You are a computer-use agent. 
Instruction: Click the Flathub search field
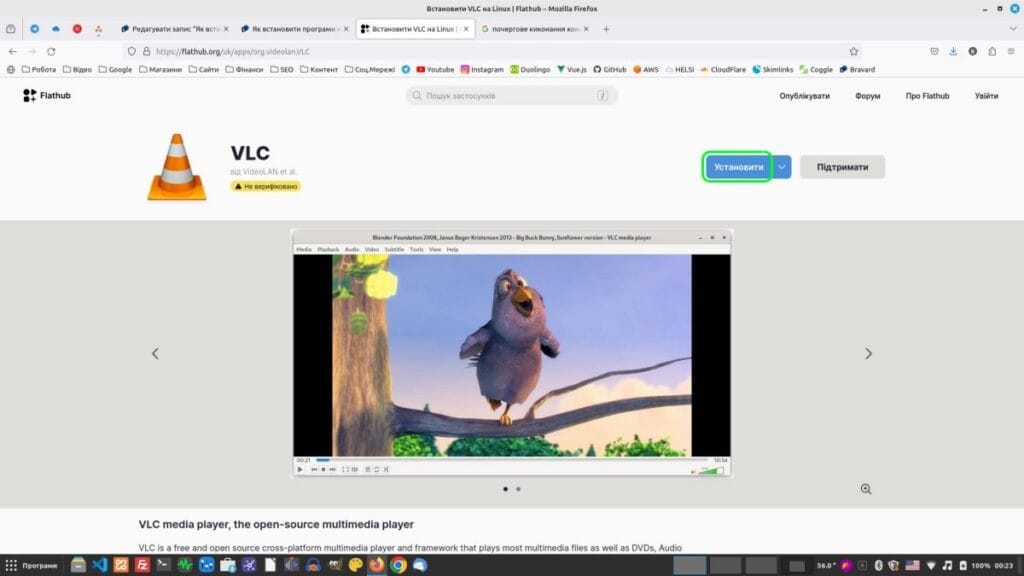[511, 96]
